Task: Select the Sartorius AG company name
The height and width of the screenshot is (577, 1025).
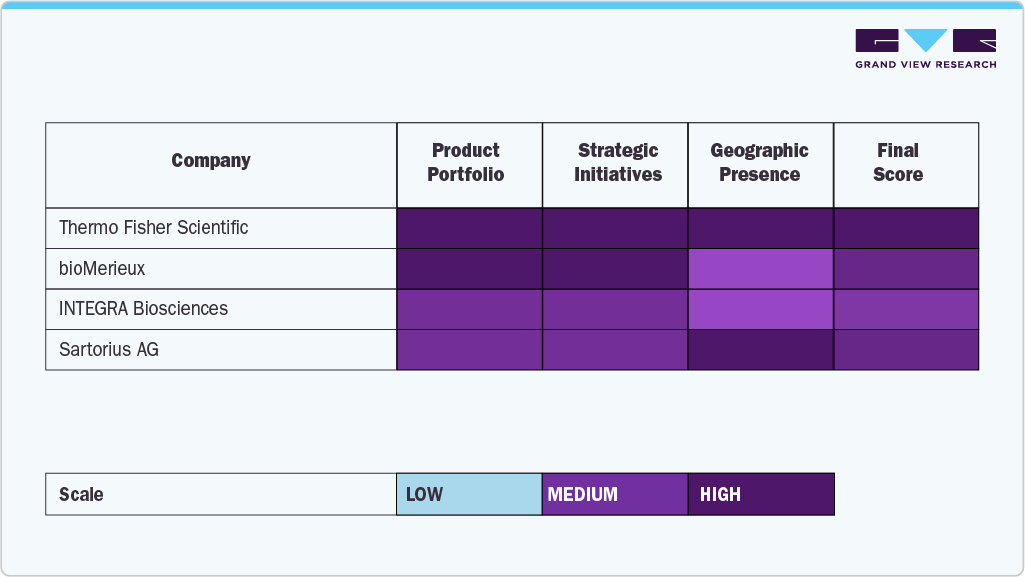Action: [x=109, y=350]
